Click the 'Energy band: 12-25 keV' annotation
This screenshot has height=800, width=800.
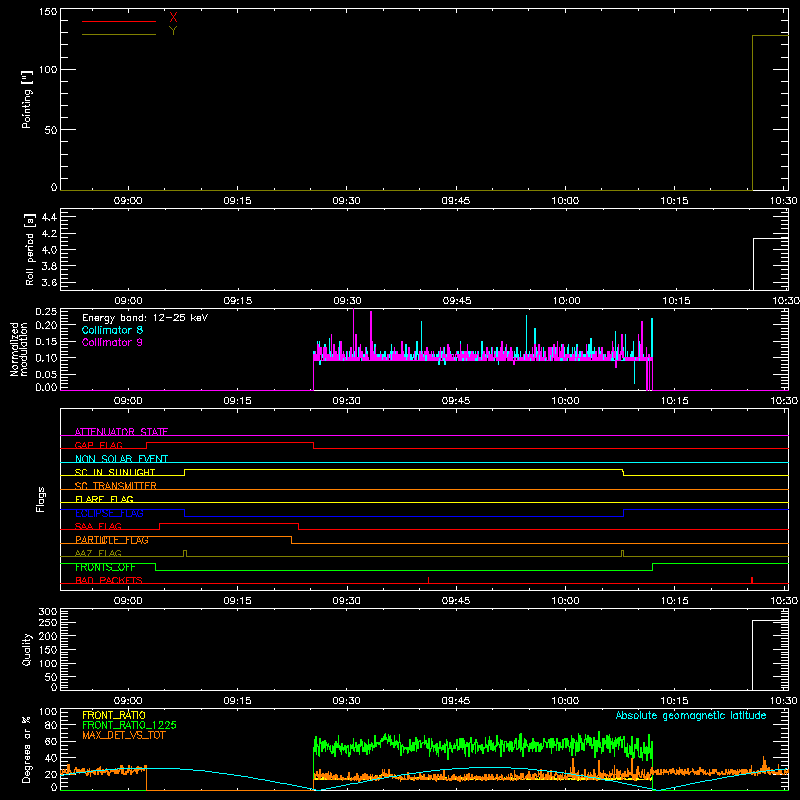pyautogui.click(x=145, y=318)
